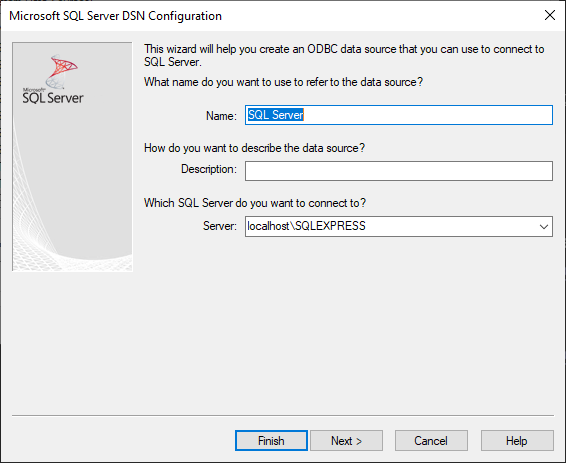Screen dimensions: 566x463
Task: Click the 'Name:' label
Action: [221, 116]
